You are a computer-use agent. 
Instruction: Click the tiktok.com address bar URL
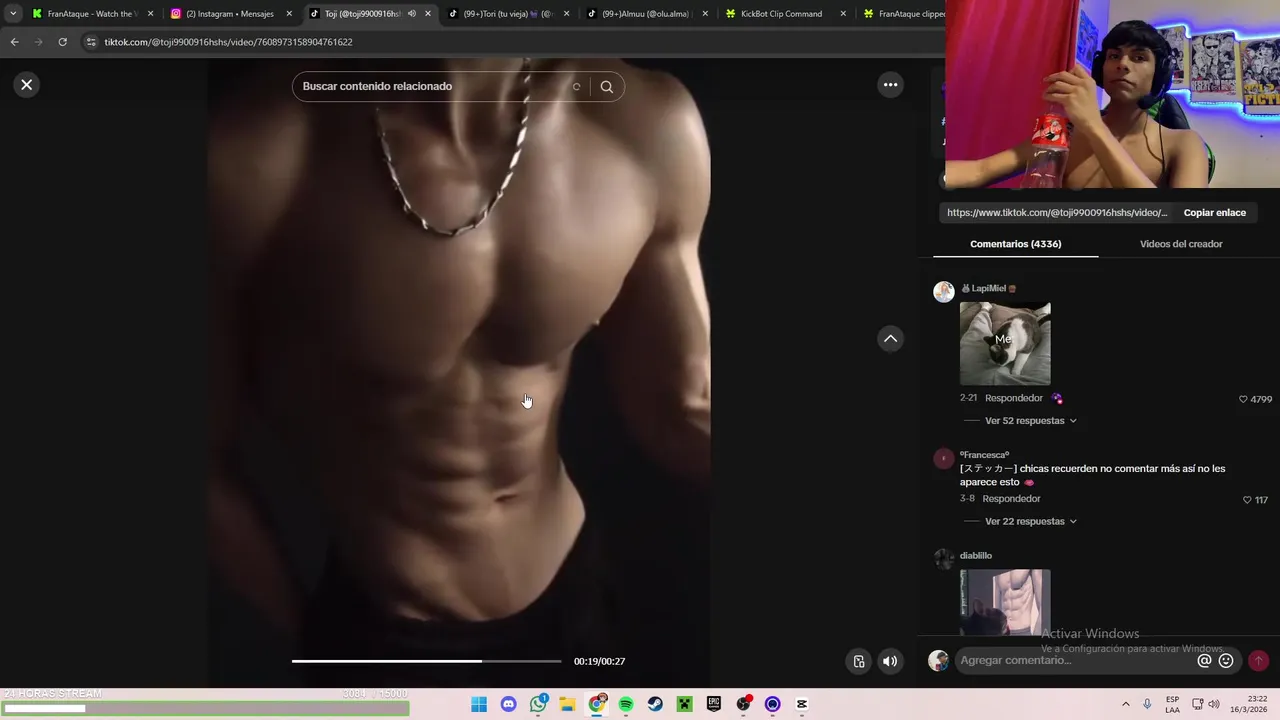[228, 42]
